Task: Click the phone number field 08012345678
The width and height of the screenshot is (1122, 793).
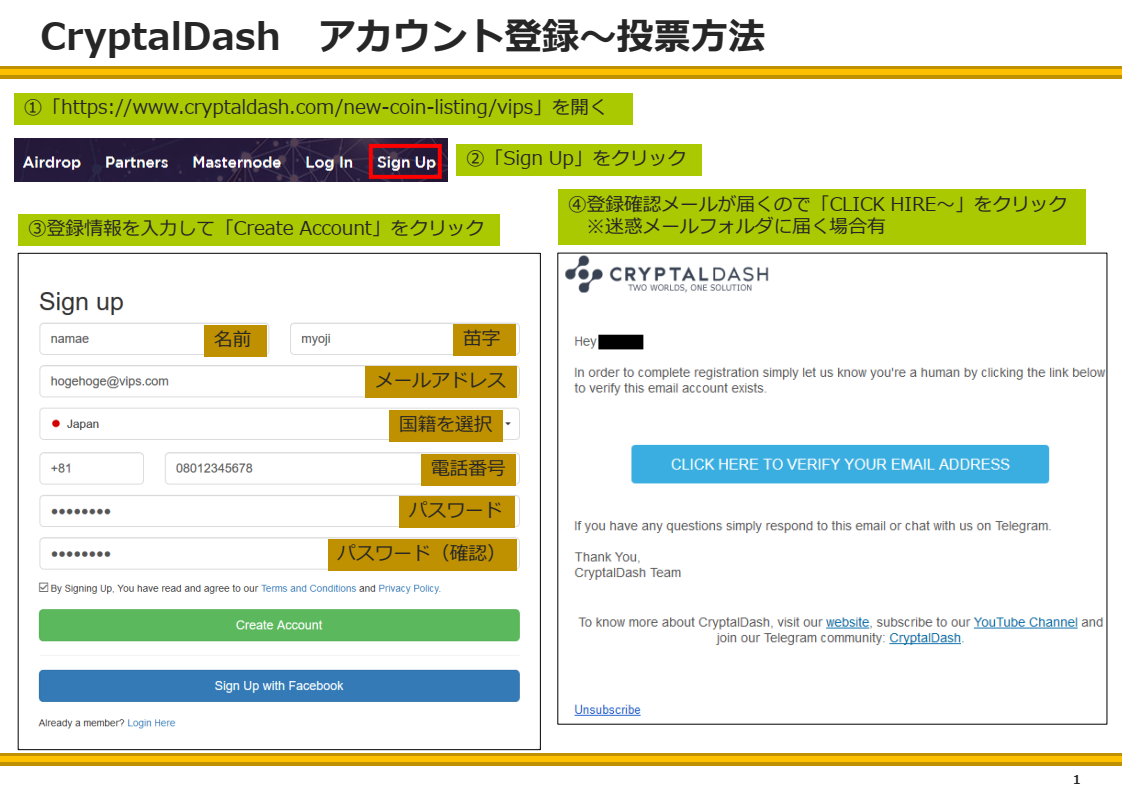Action: point(342,469)
